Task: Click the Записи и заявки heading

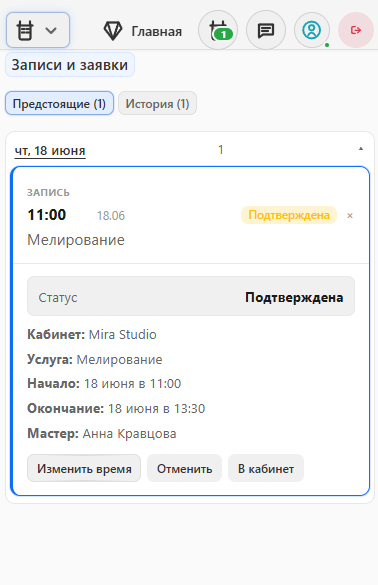Action: (70, 65)
